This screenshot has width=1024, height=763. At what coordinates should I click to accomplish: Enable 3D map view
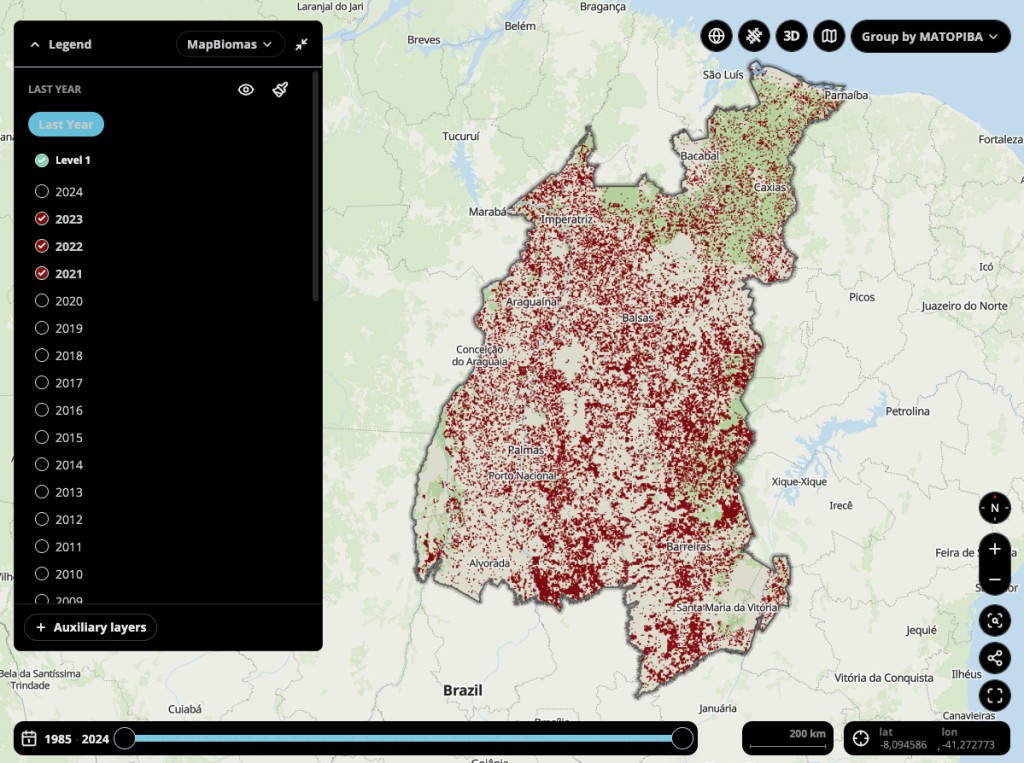791,37
